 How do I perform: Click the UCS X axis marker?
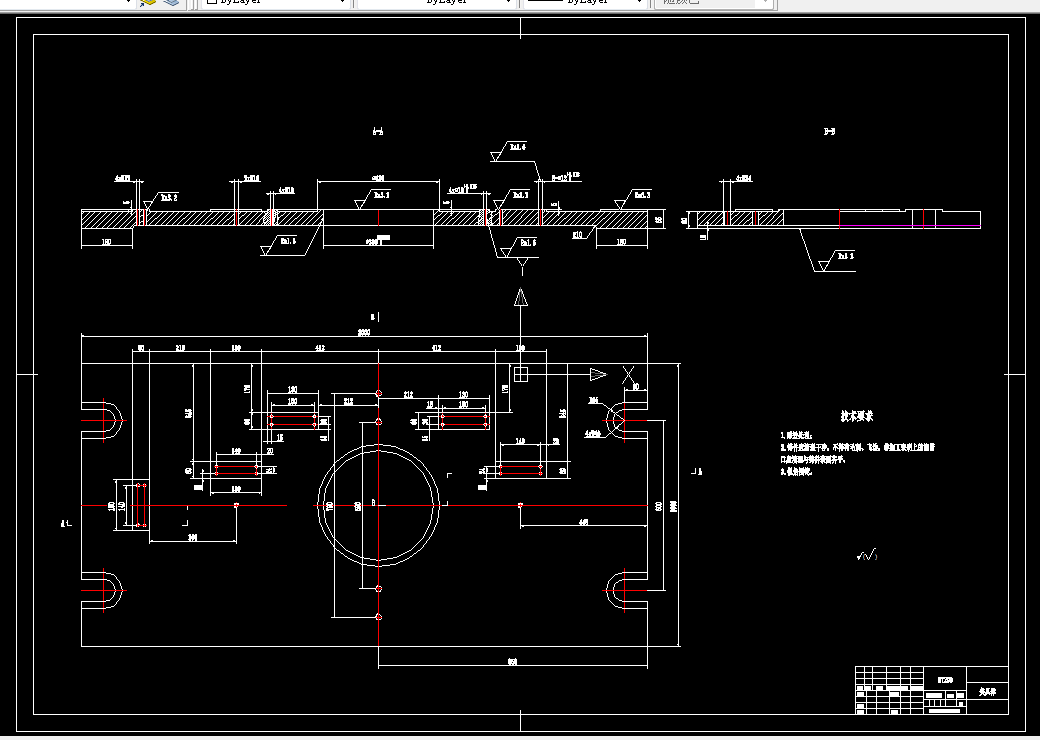[x=628, y=375]
